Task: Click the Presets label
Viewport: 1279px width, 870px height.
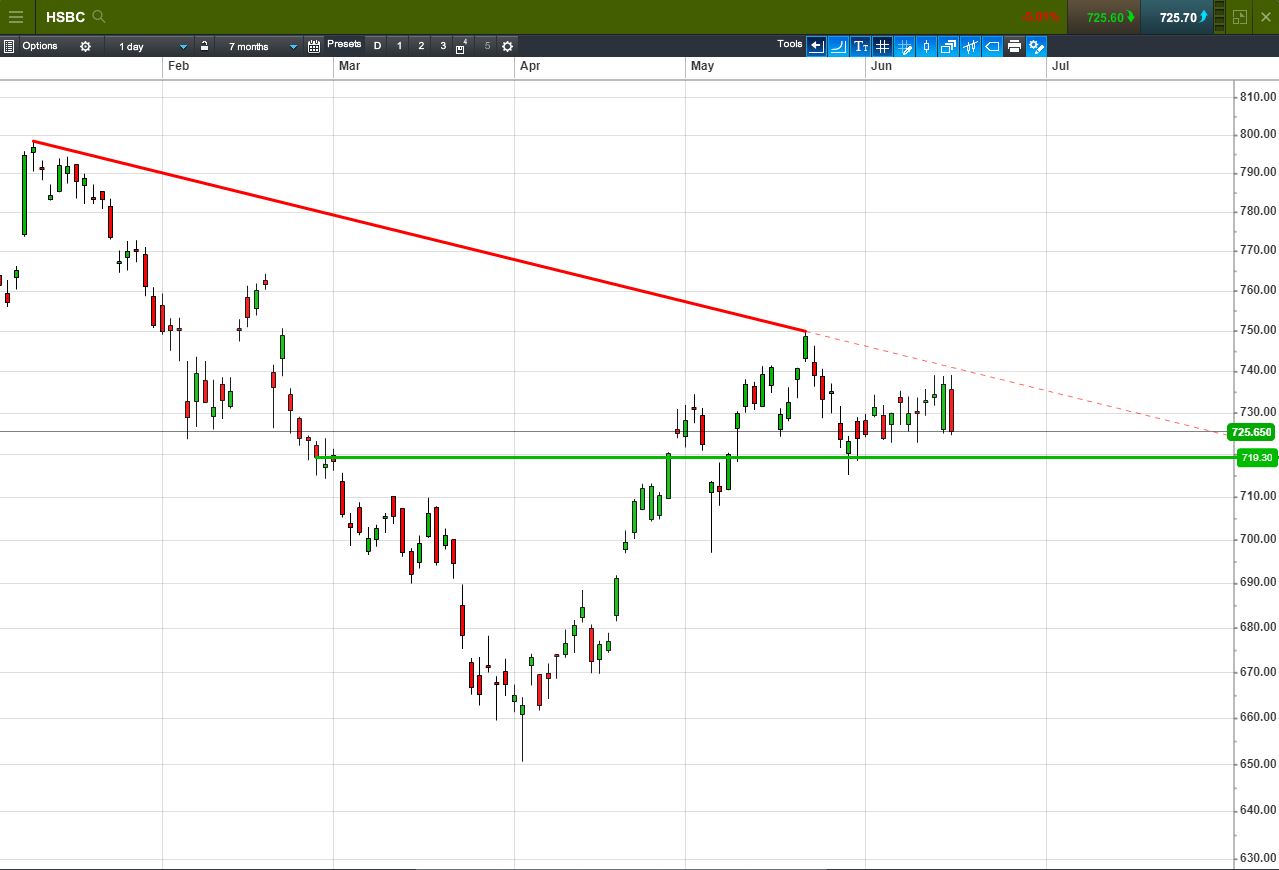Action: coord(344,44)
